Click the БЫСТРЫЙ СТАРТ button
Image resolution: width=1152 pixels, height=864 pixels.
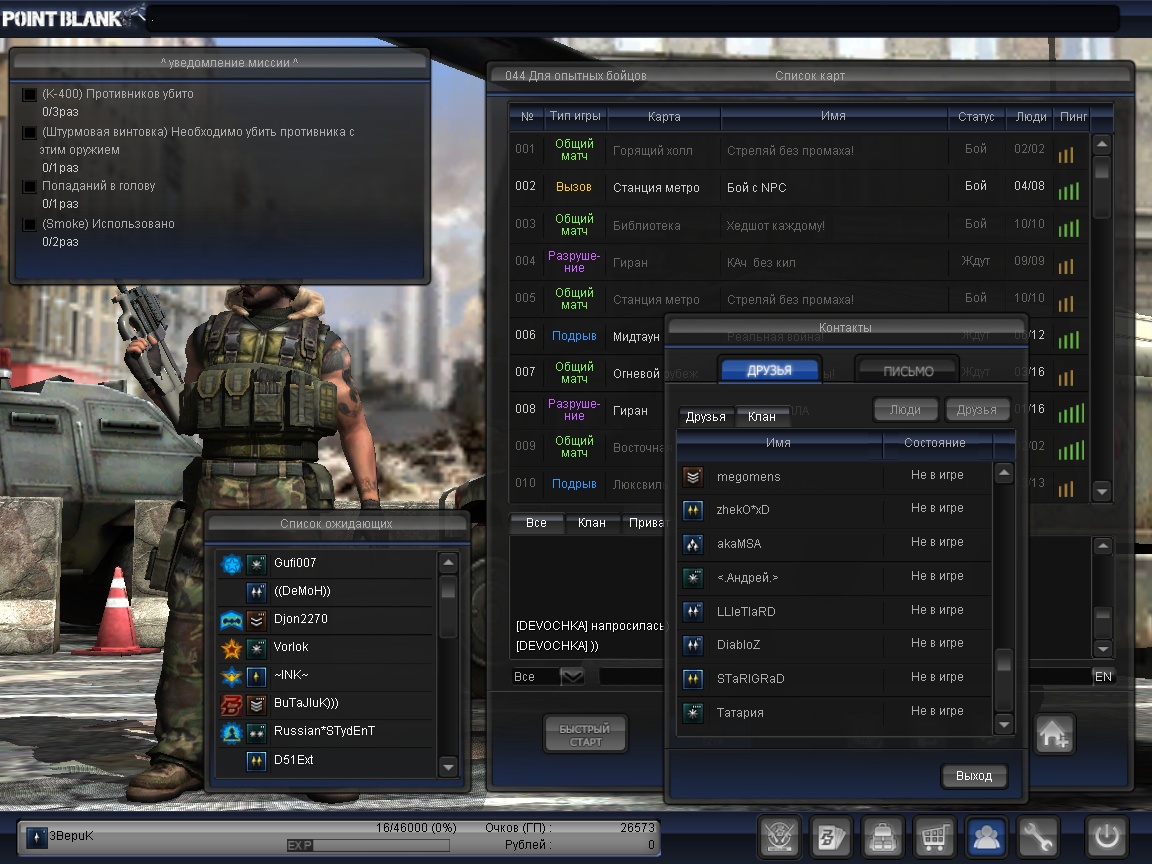click(586, 735)
